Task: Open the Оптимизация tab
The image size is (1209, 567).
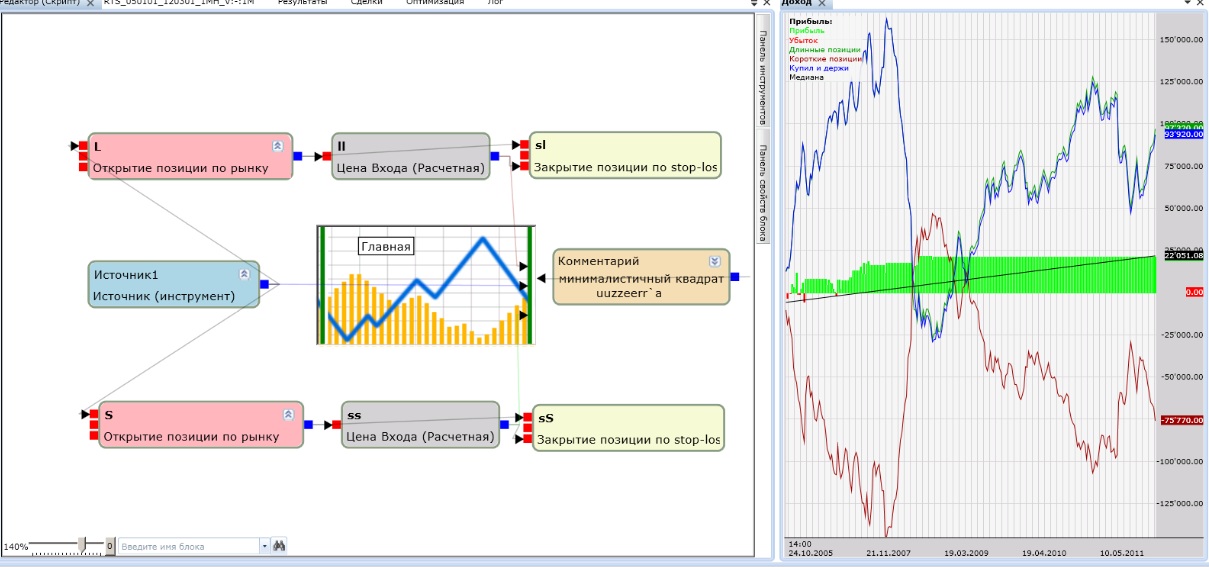Action: click(435, 3)
